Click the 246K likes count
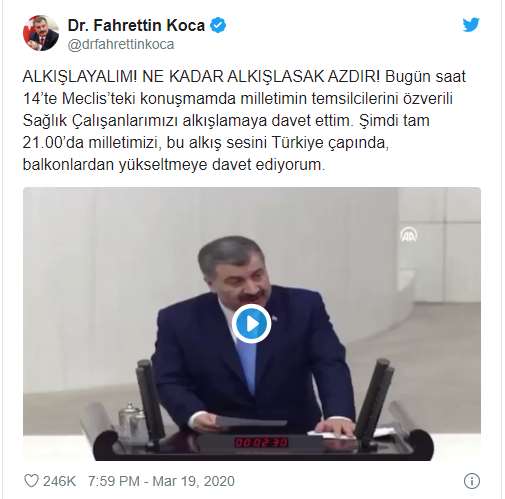The width and height of the screenshot is (505, 499). click(59, 481)
